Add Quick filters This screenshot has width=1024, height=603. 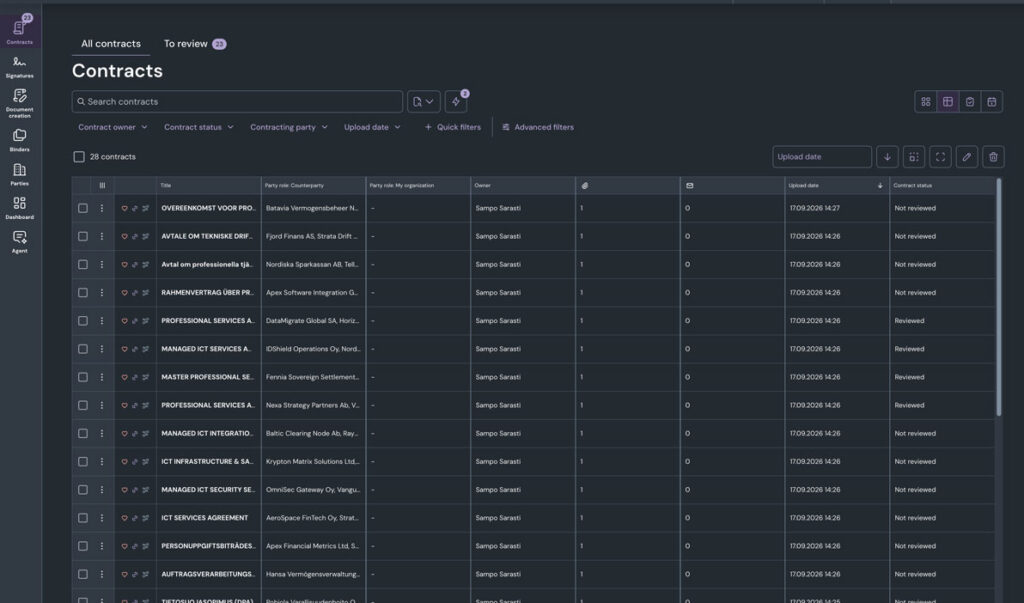453,127
